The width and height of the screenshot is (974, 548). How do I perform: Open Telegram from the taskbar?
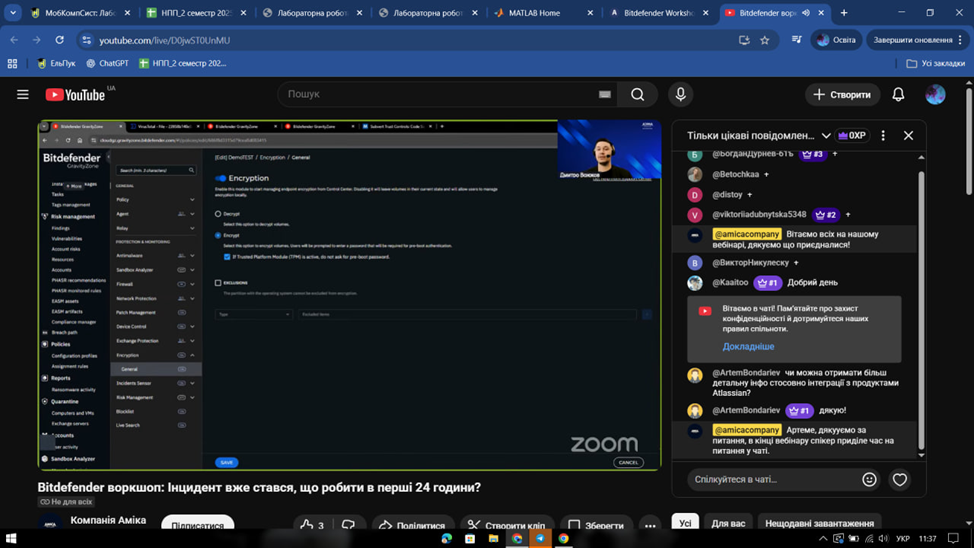[x=540, y=538]
